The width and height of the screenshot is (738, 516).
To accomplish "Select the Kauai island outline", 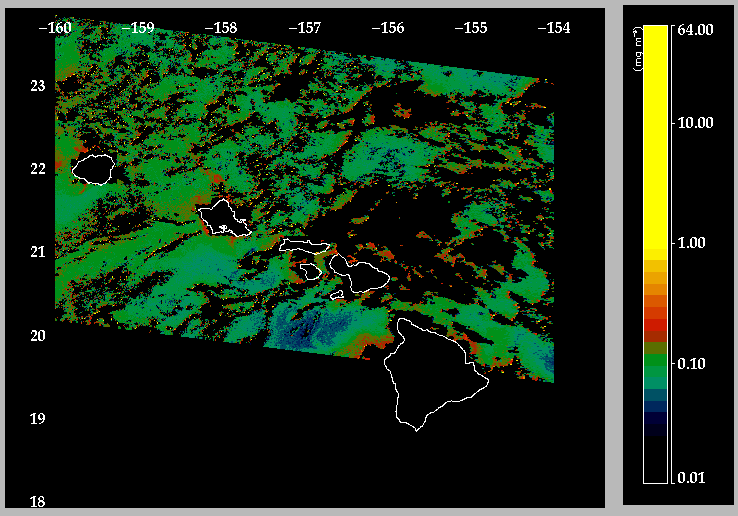I will pos(93,169).
